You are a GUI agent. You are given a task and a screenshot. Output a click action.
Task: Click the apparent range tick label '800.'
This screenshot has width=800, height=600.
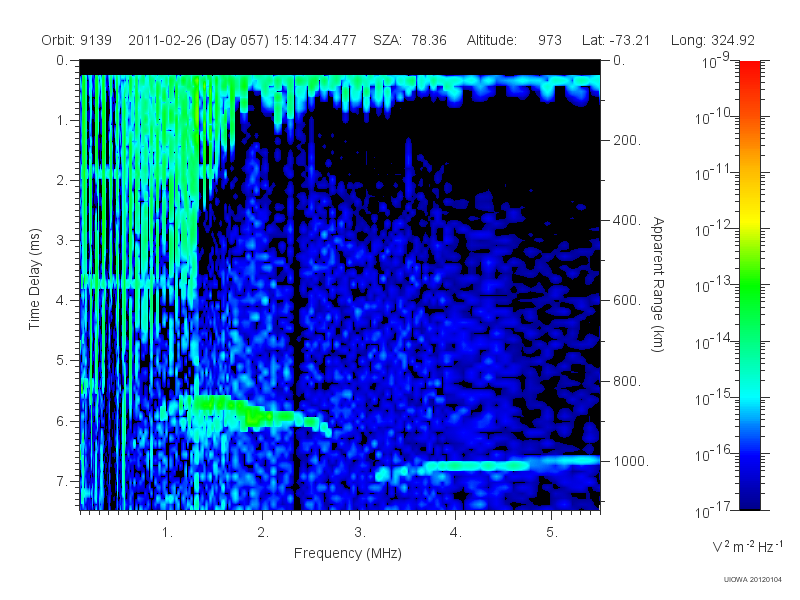(x=627, y=381)
